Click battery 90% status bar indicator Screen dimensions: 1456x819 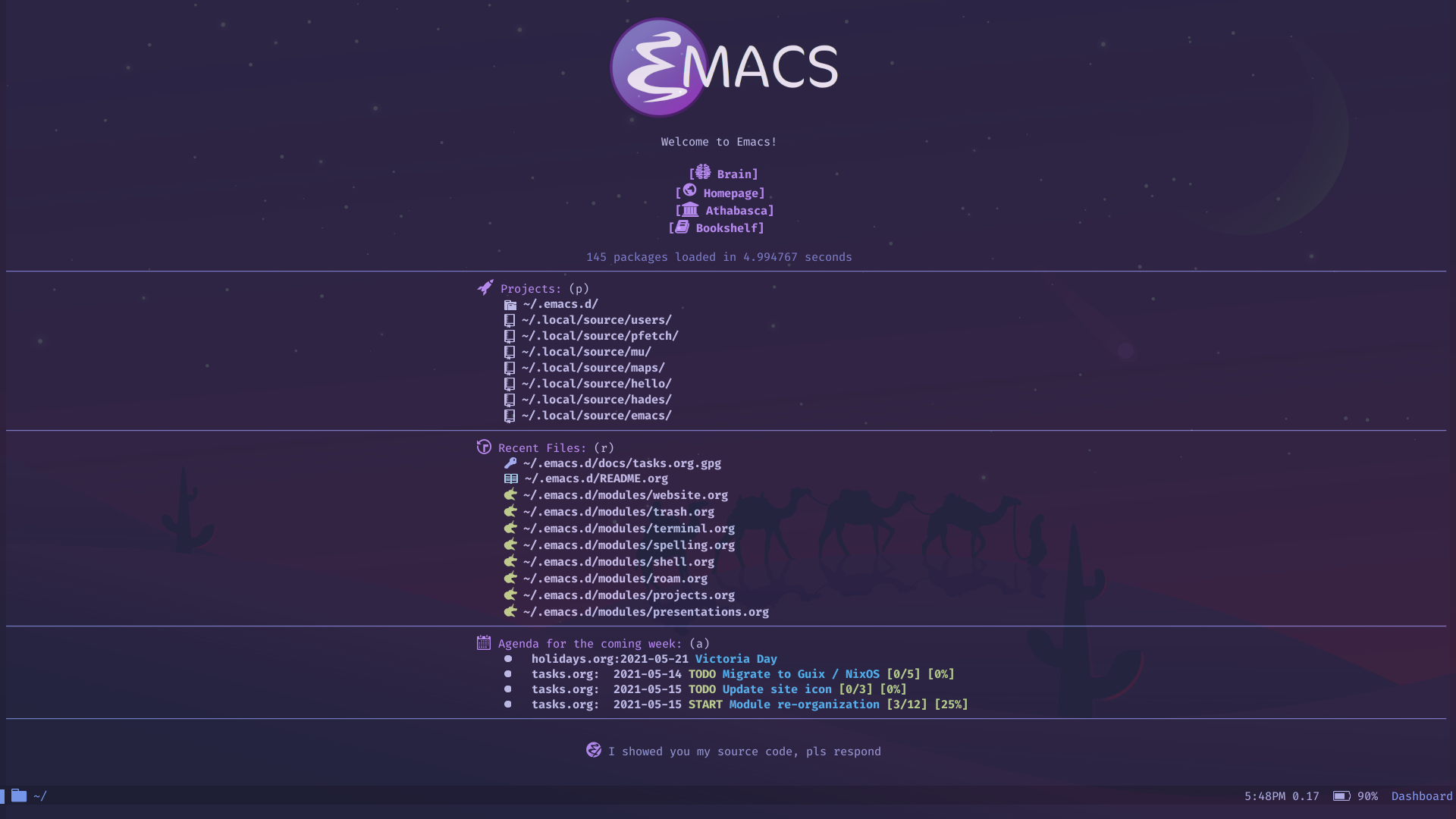[1355, 796]
